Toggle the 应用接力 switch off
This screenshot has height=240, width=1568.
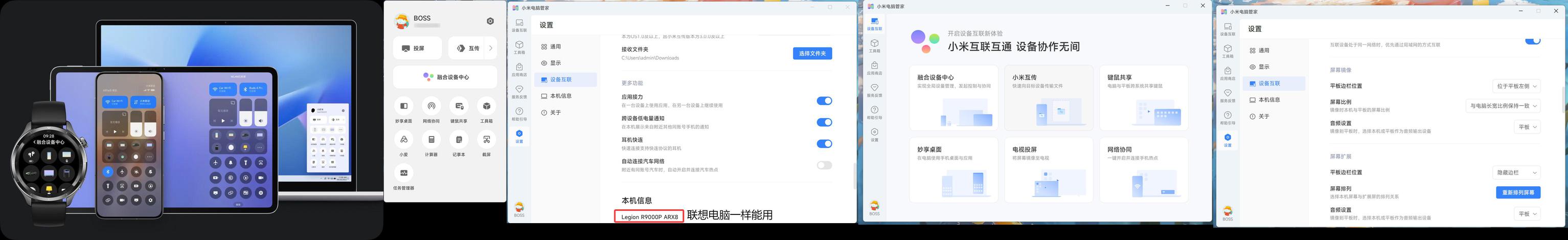pyautogui.click(x=824, y=101)
